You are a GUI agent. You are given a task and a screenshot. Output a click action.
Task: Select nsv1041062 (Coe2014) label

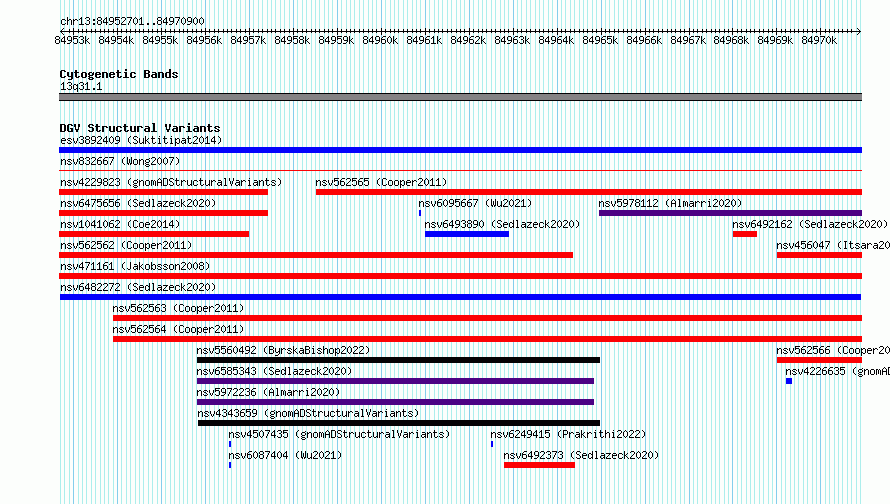[x=120, y=224]
